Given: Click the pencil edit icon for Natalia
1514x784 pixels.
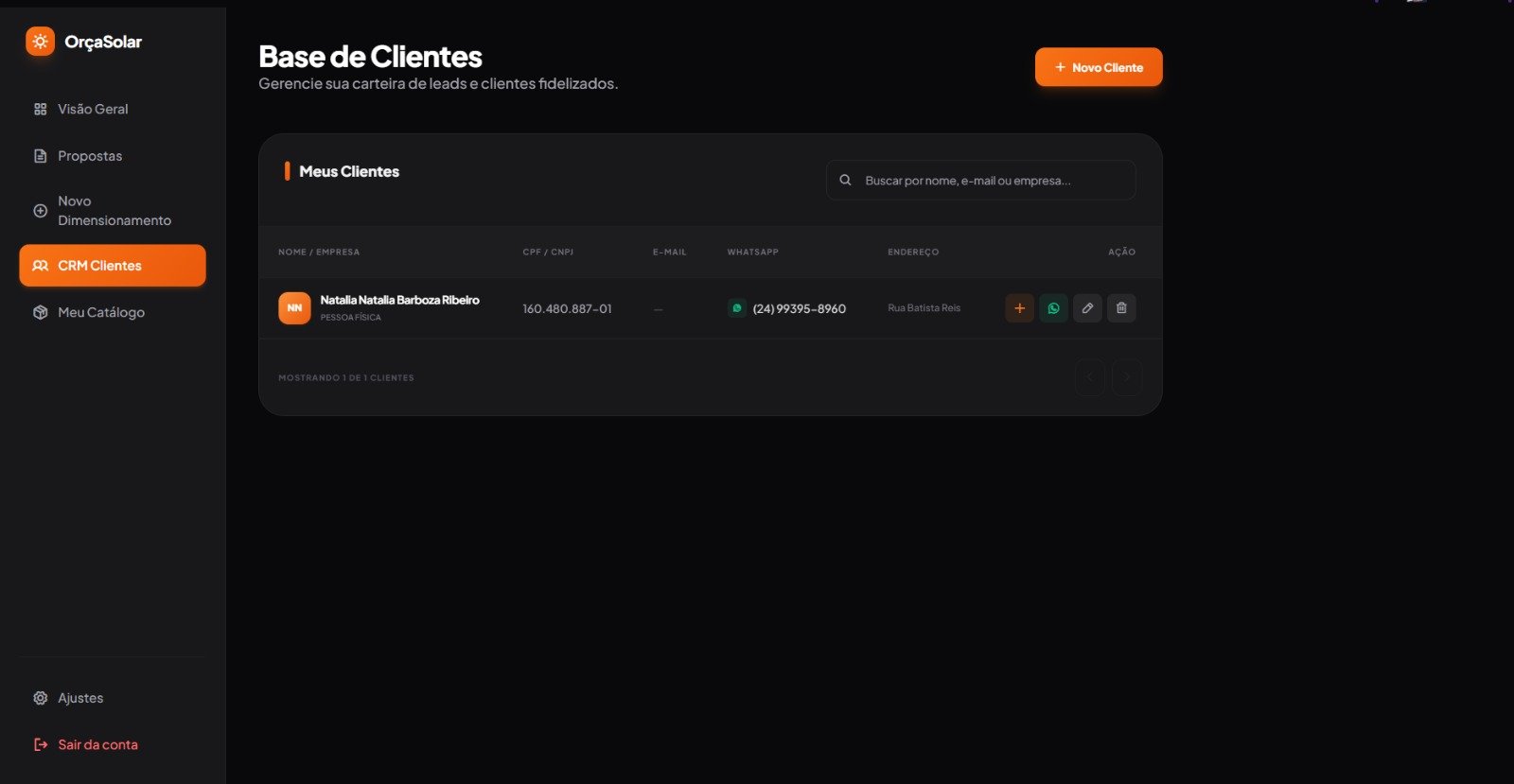Looking at the screenshot, I should tap(1087, 308).
